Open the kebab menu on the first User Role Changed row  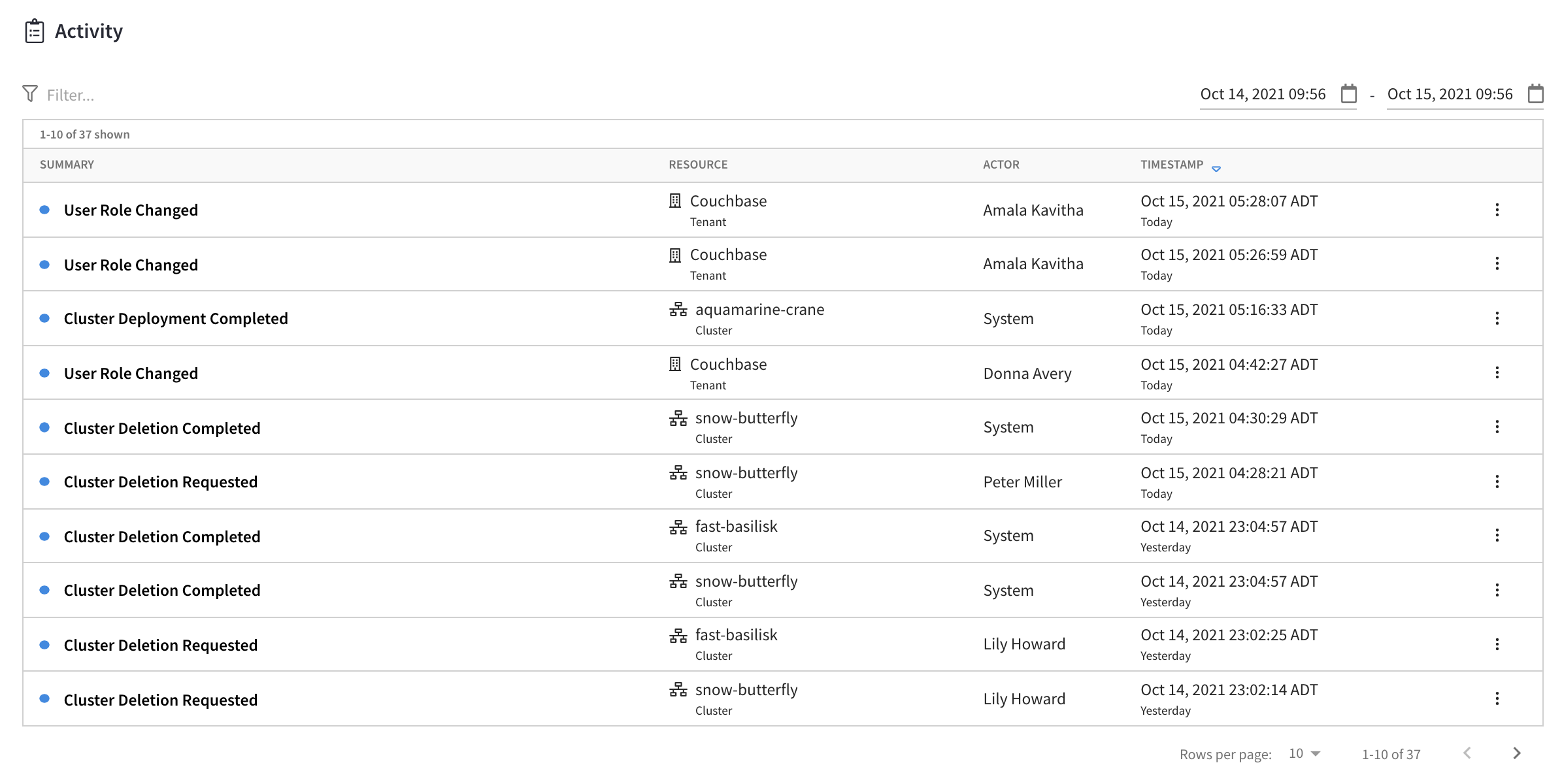coord(1497,210)
